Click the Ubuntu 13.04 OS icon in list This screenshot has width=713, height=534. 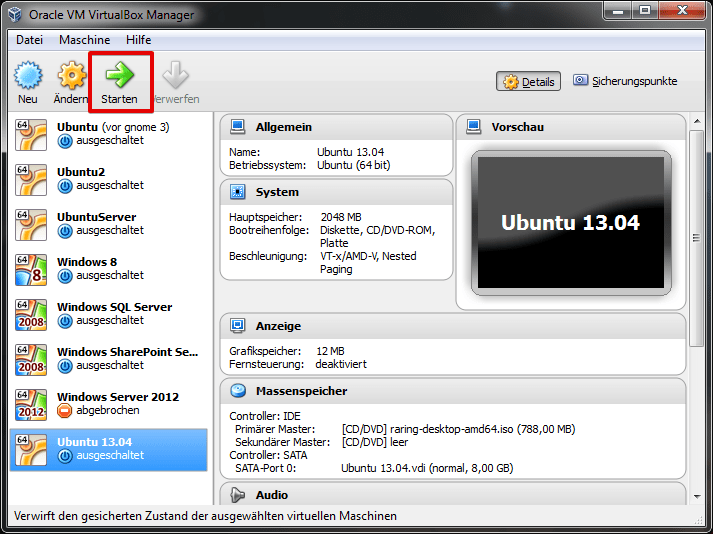click(x=31, y=450)
